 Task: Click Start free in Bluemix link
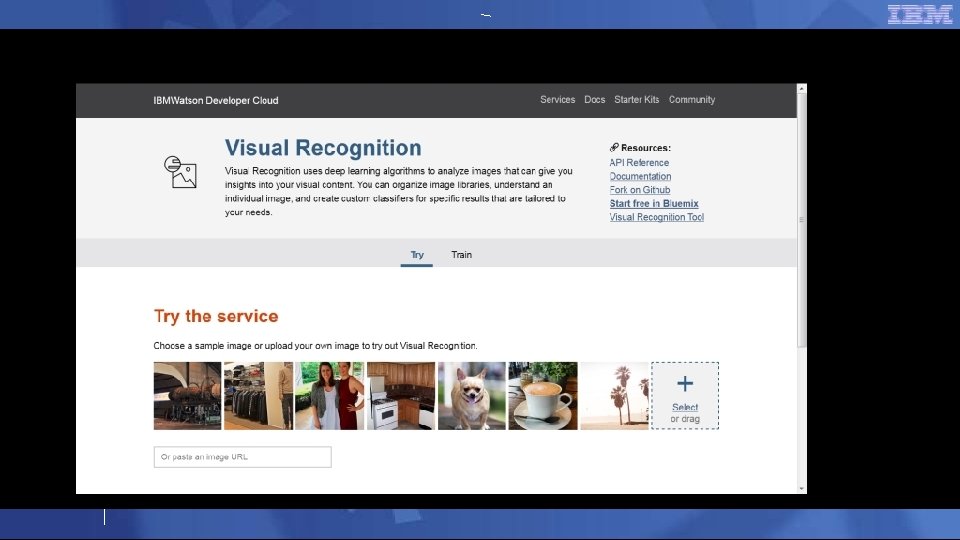(x=654, y=203)
